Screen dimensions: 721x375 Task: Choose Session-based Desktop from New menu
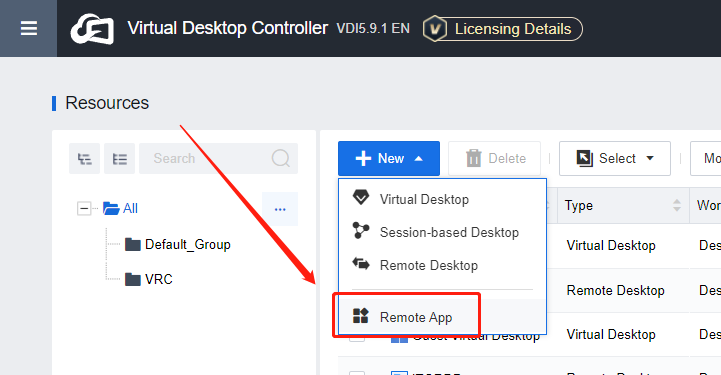click(442, 233)
